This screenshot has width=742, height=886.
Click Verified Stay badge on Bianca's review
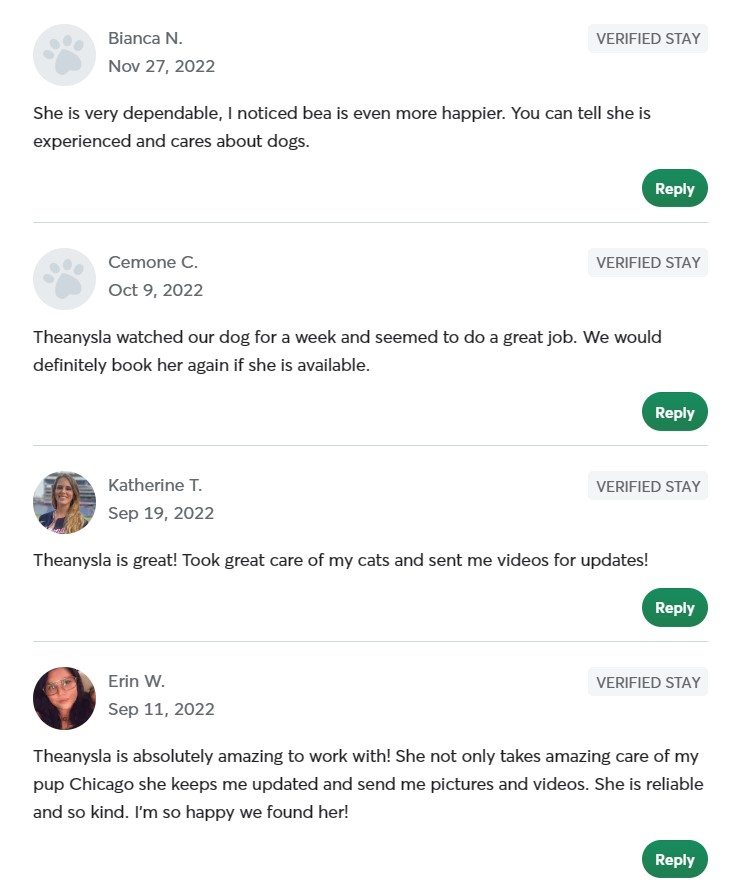648,39
